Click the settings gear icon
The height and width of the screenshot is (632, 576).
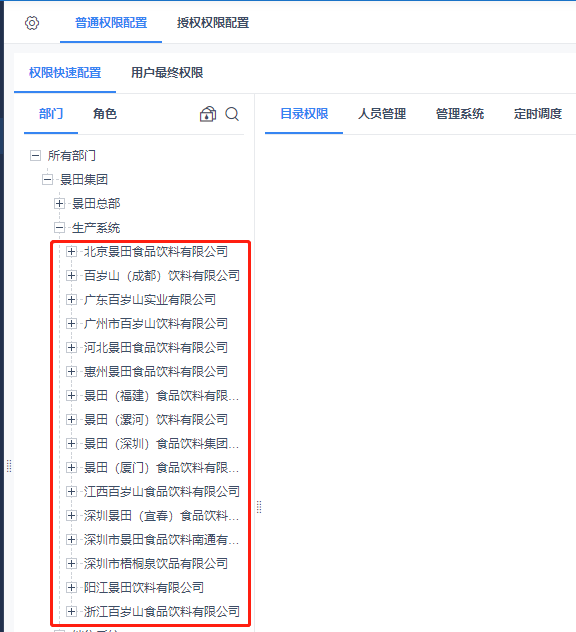click(32, 23)
